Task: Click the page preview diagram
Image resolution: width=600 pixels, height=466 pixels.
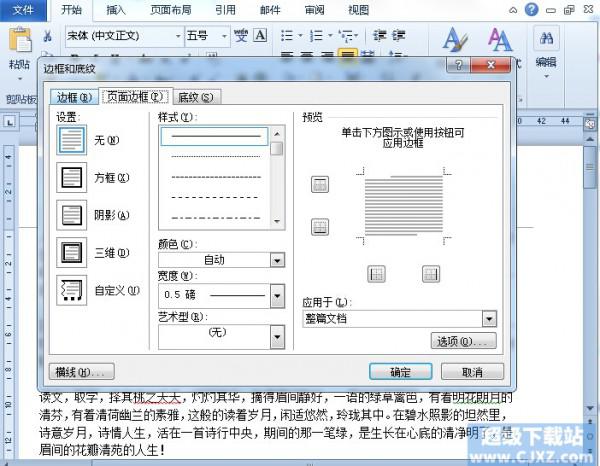Action: (404, 206)
